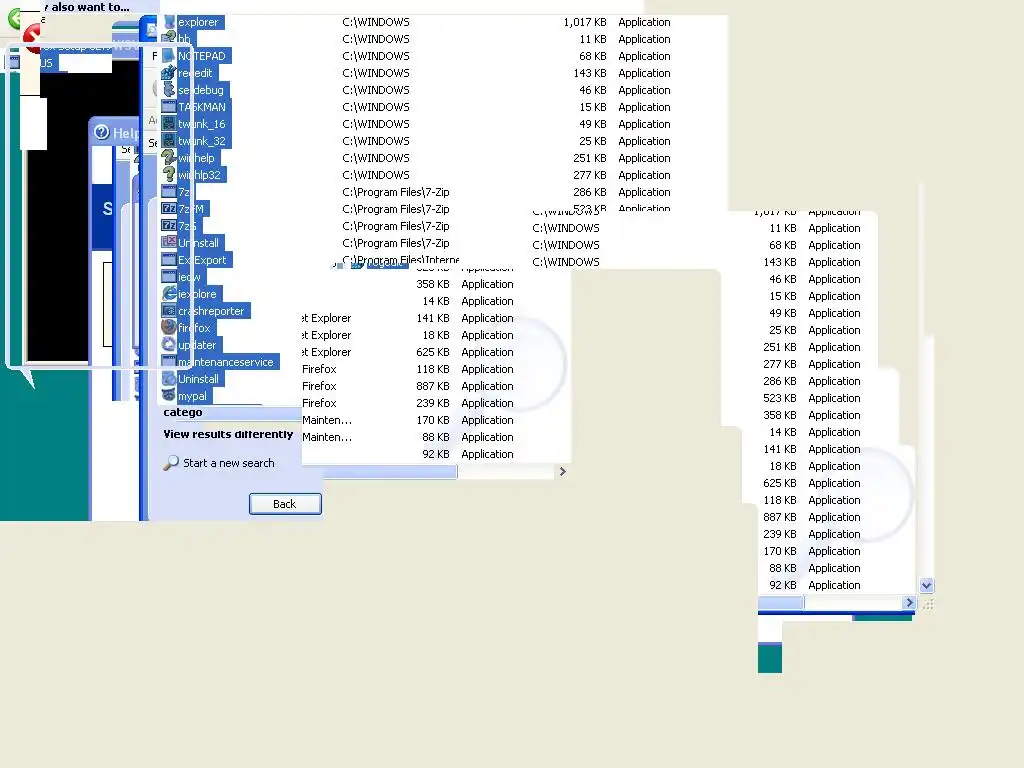Select the regedit registry icon
This screenshot has height=768, width=1024.
pos(169,73)
